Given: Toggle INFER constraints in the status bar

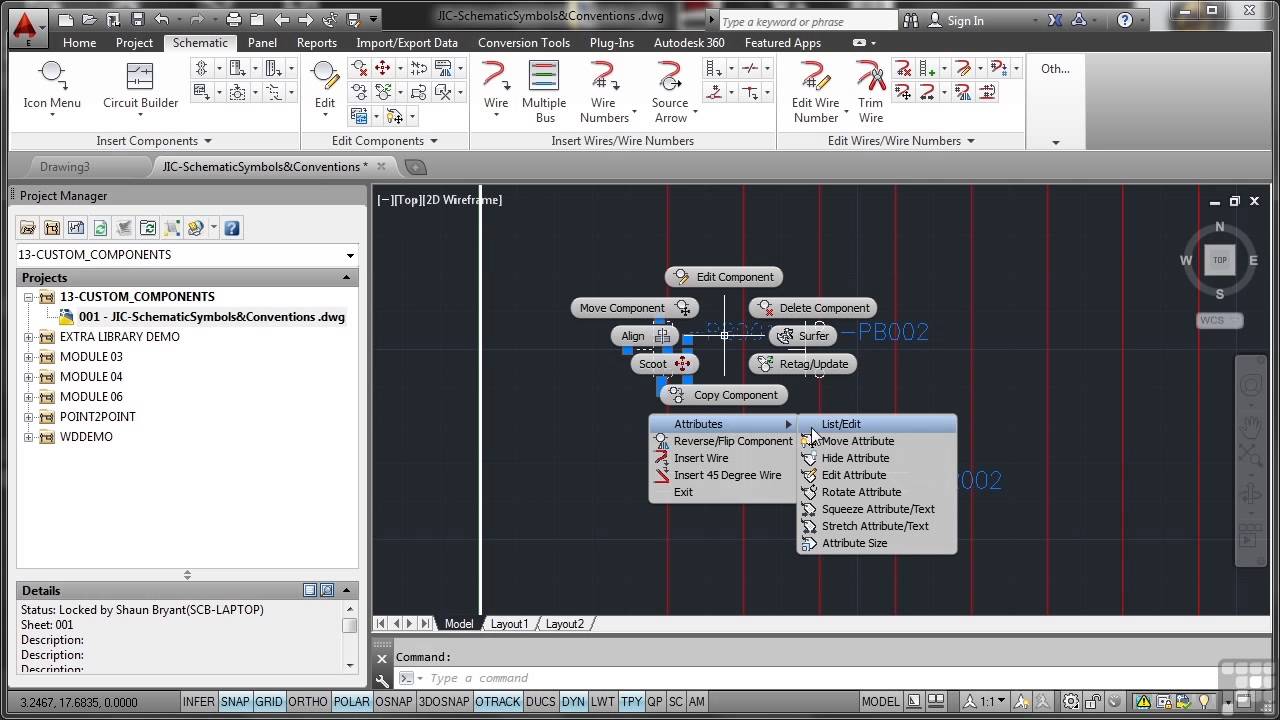Looking at the screenshot, I should point(198,702).
